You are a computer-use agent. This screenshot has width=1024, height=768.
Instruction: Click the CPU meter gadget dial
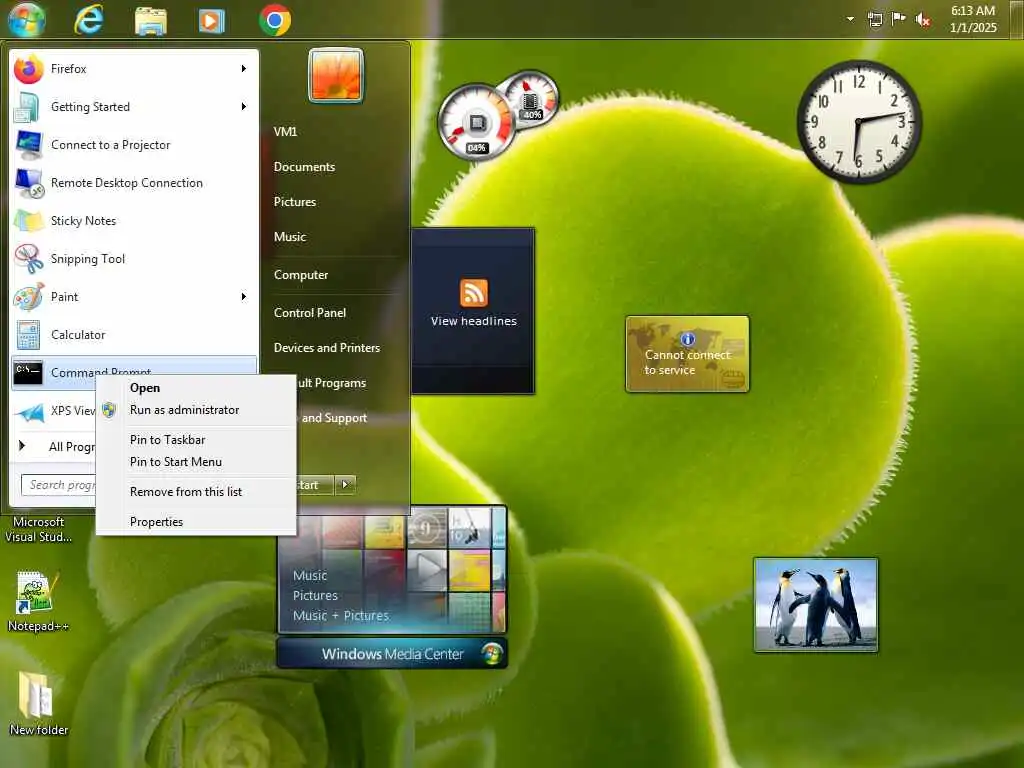[x=476, y=123]
